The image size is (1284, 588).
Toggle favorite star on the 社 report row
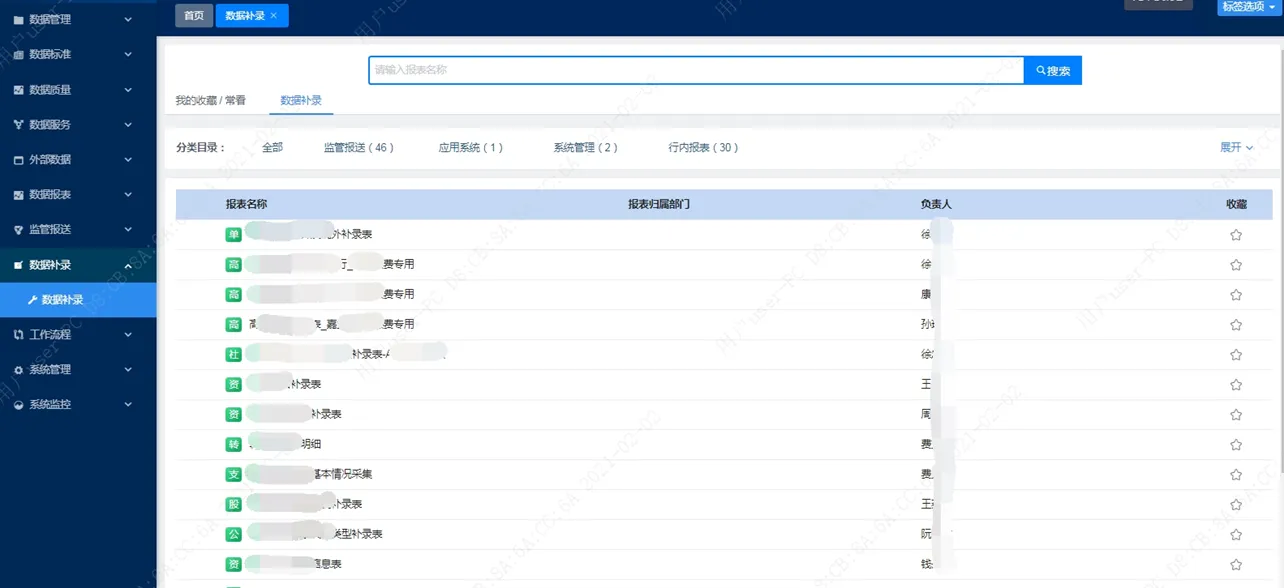(x=1236, y=355)
